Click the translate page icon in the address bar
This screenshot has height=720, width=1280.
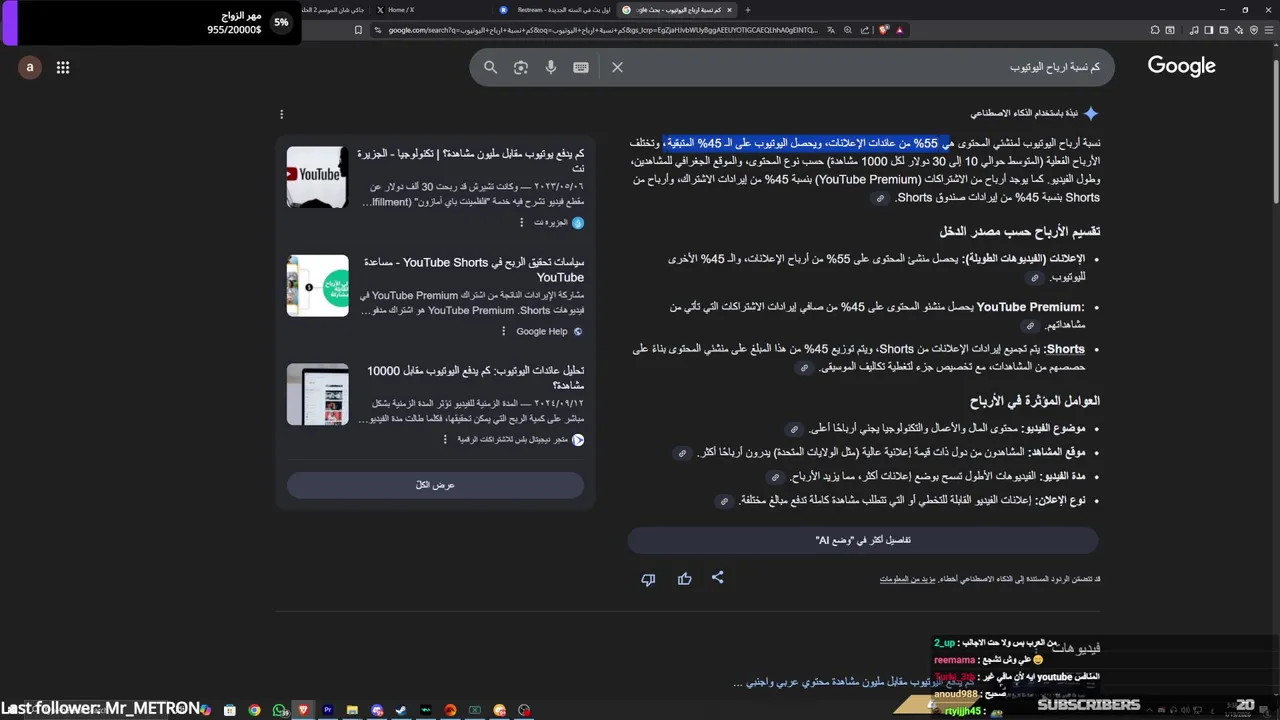coord(831,30)
